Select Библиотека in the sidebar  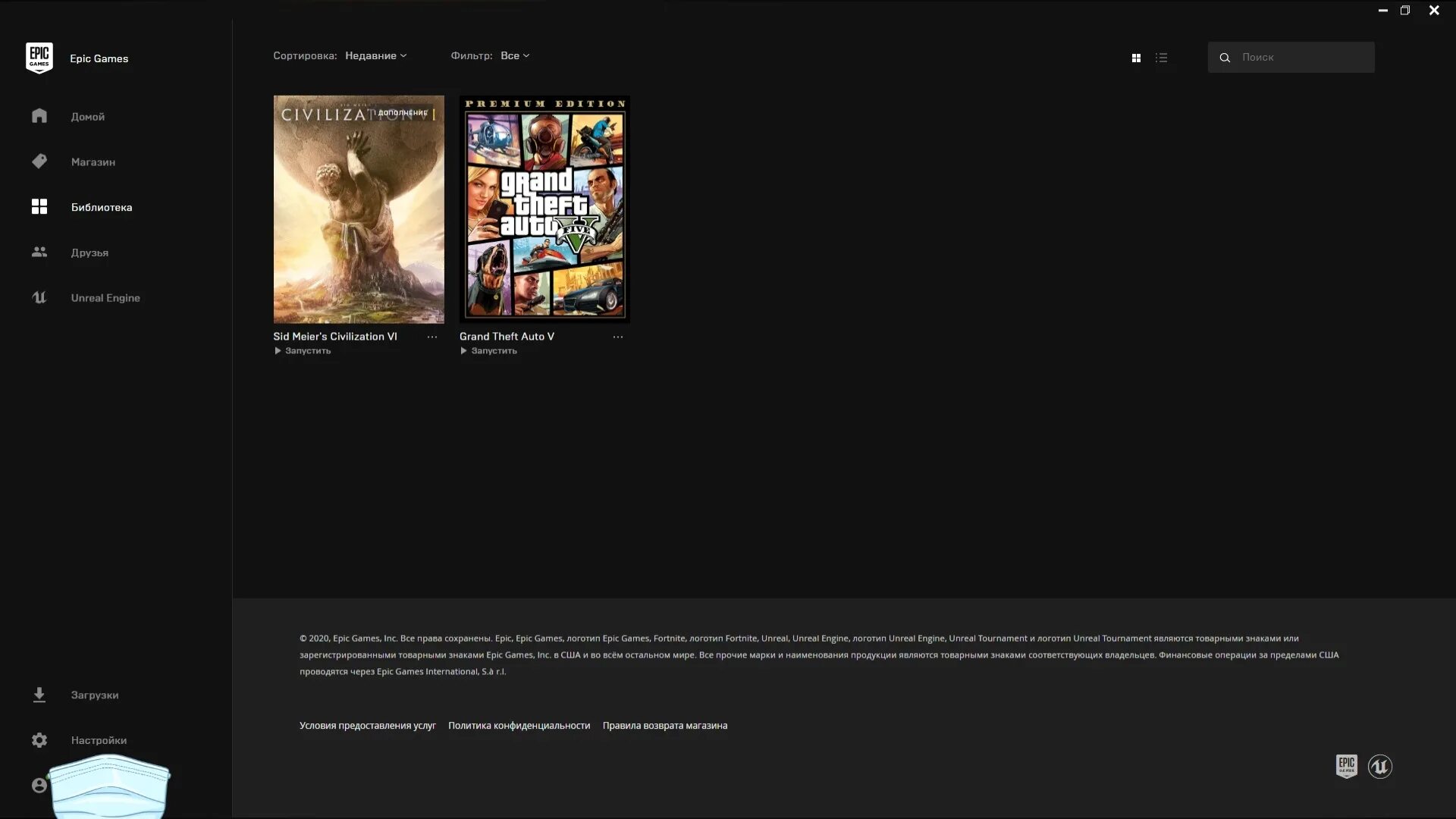click(102, 207)
